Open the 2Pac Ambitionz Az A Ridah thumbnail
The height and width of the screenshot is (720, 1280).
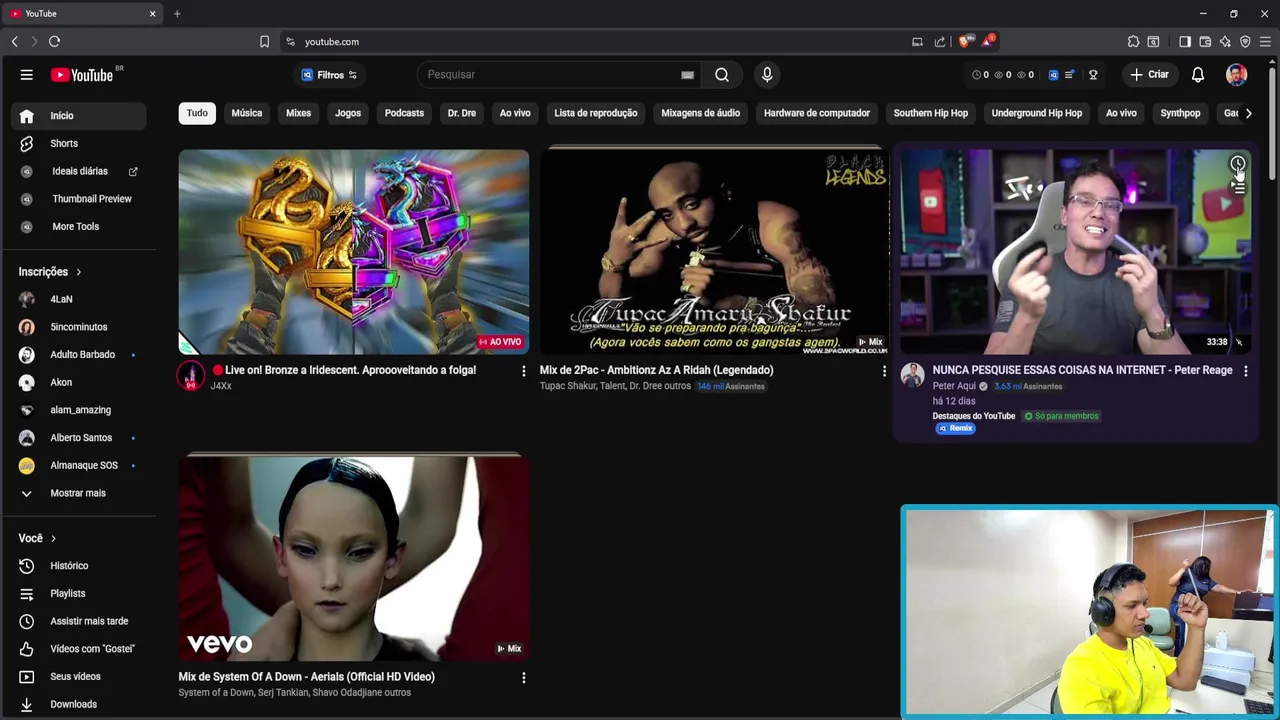(714, 252)
